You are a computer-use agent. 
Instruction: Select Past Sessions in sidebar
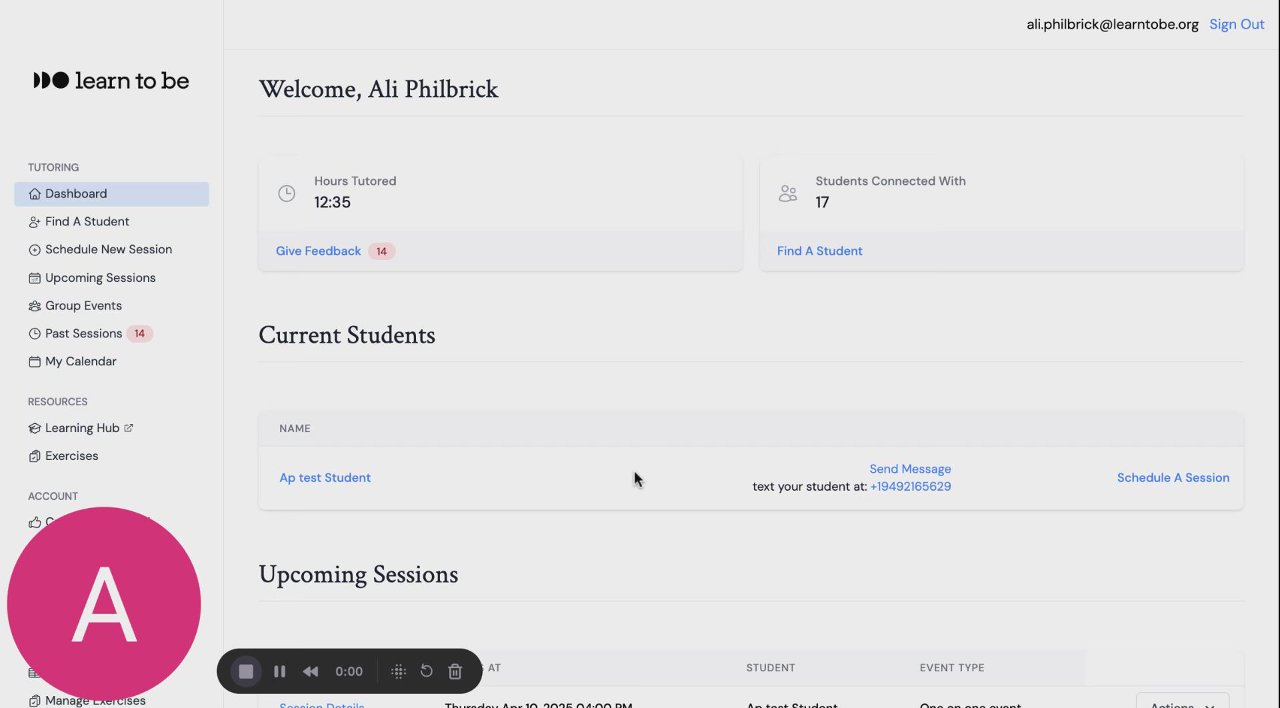click(83, 334)
